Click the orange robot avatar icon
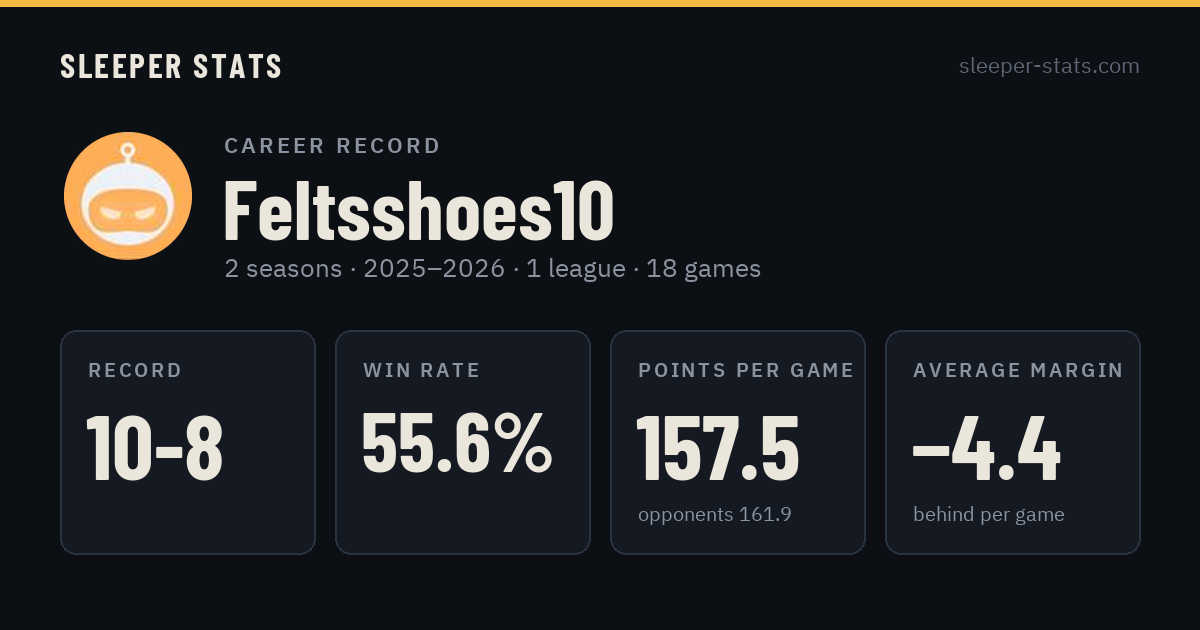 click(x=128, y=196)
